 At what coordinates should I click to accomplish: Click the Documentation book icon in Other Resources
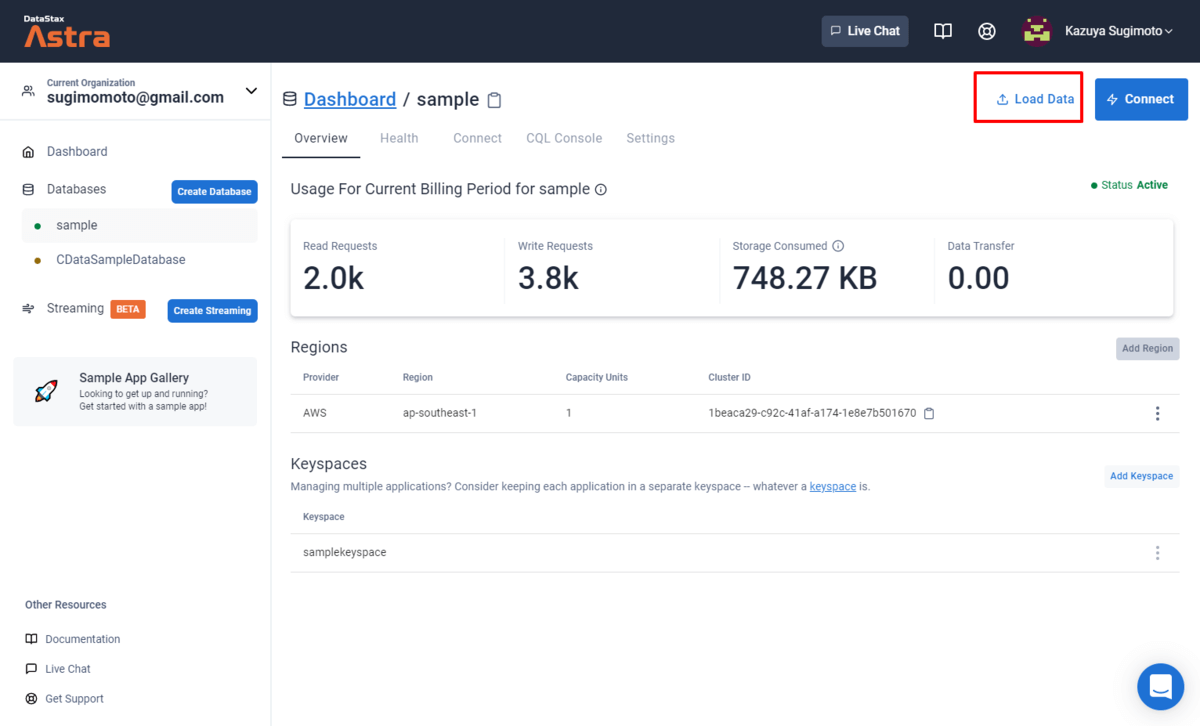pyautogui.click(x=31, y=639)
